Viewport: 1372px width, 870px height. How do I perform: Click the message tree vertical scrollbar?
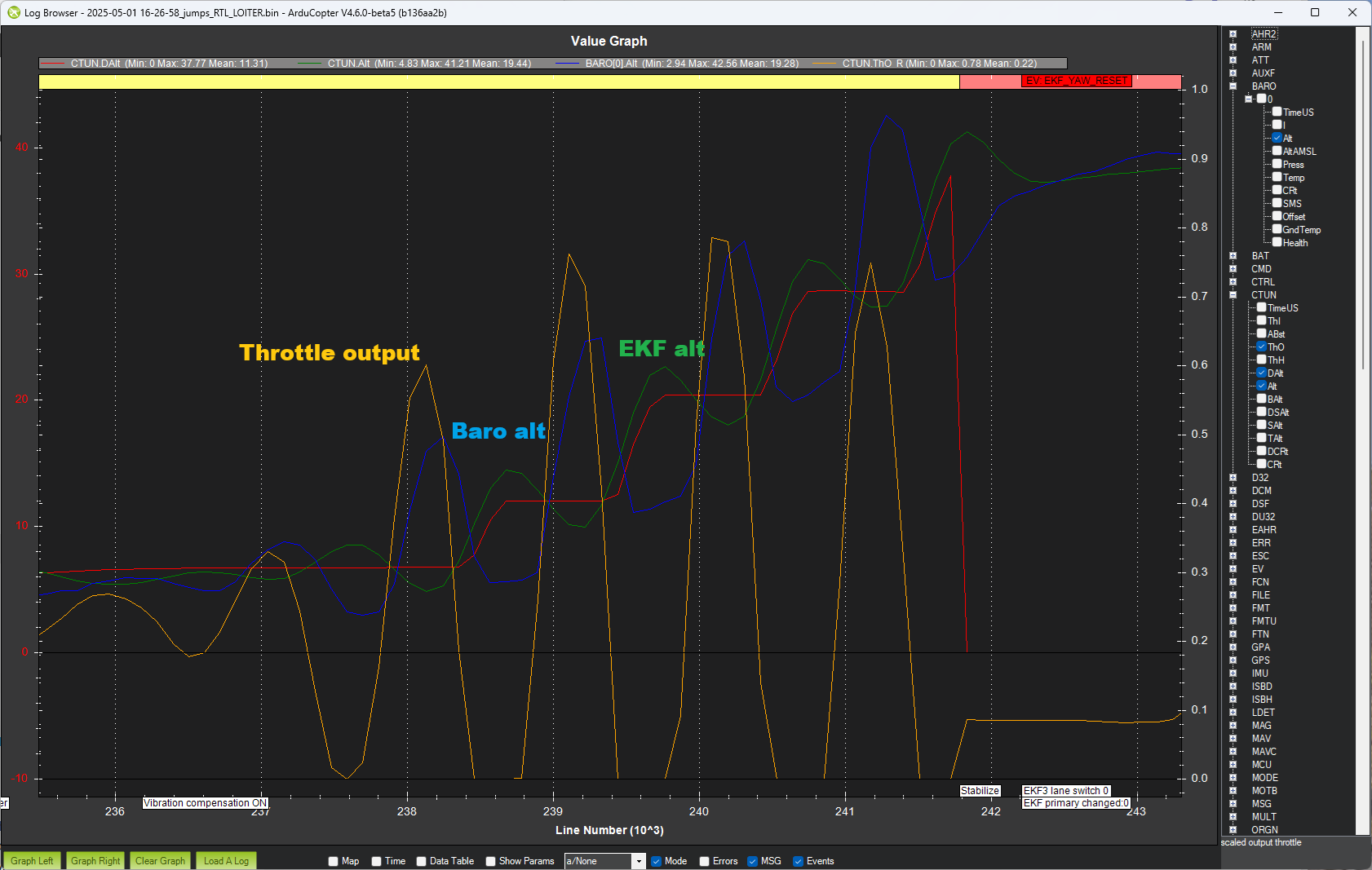(x=1362, y=432)
